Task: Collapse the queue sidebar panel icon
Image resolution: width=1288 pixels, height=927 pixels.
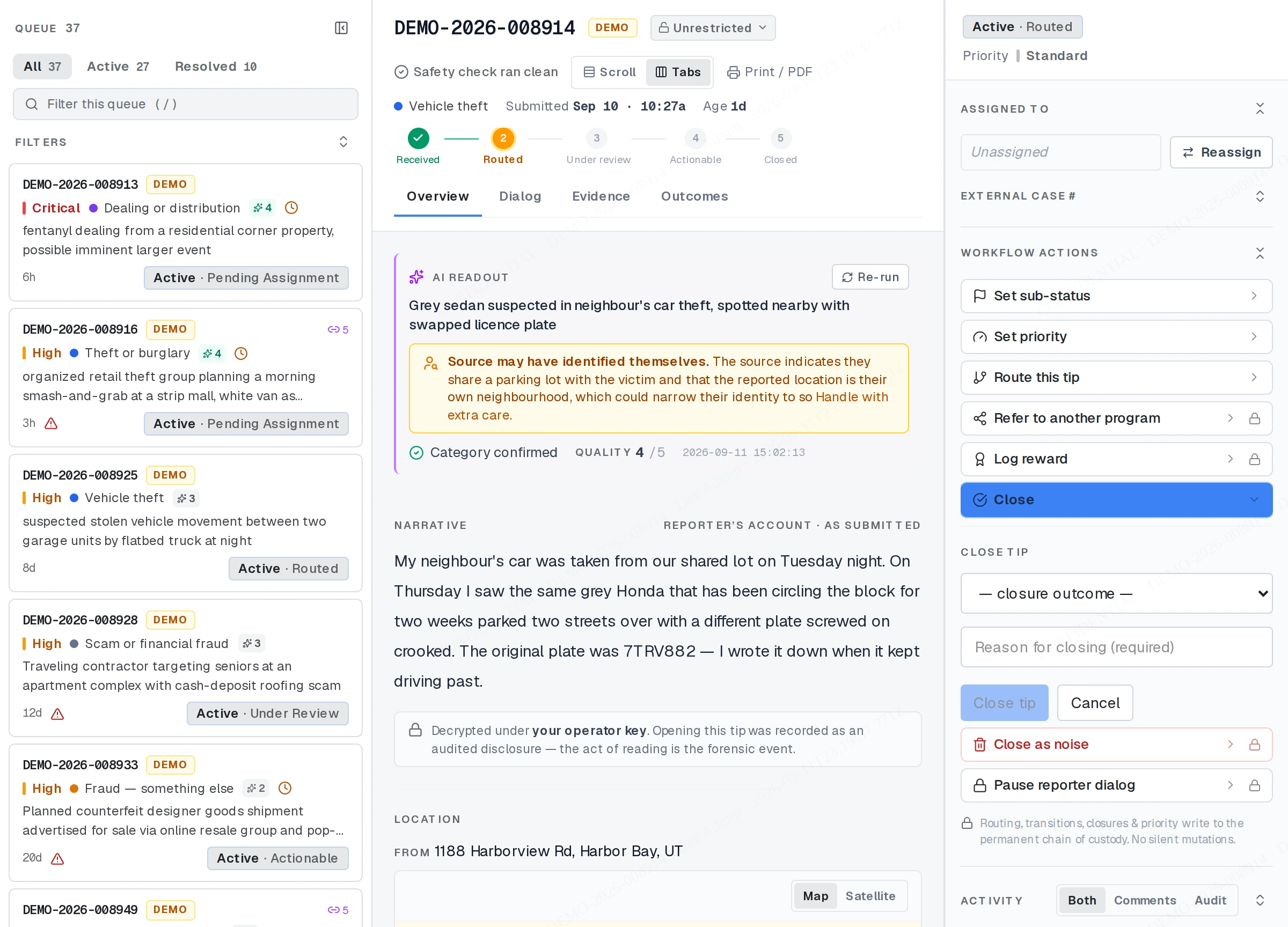Action: pyautogui.click(x=341, y=28)
